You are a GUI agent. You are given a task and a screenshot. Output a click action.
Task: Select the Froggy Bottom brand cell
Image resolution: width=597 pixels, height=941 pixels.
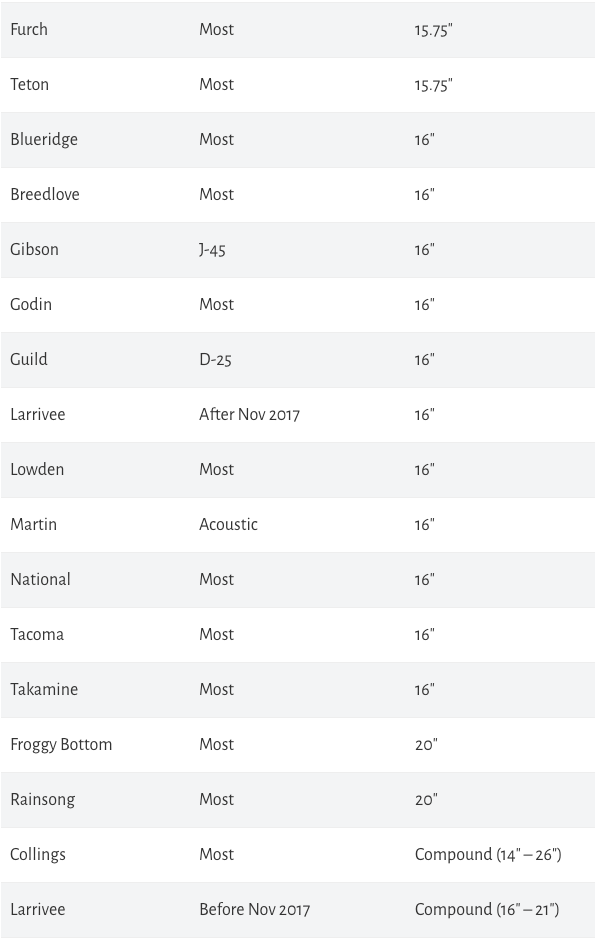pos(61,745)
